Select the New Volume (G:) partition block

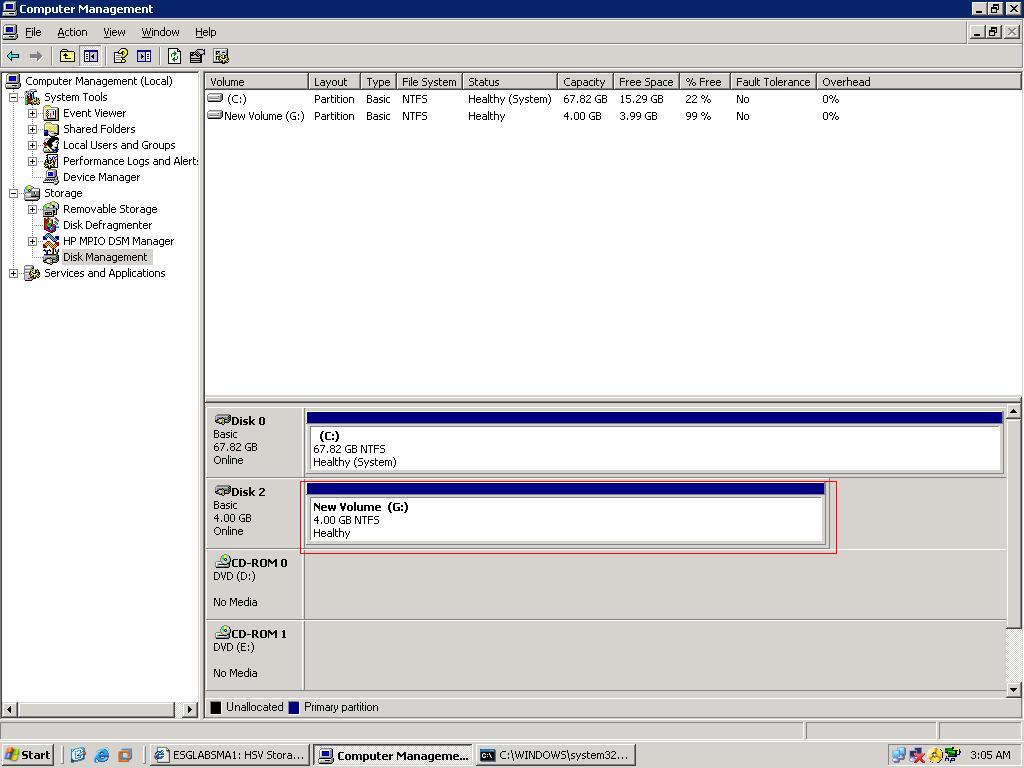pyautogui.click(x=566, y=513)
